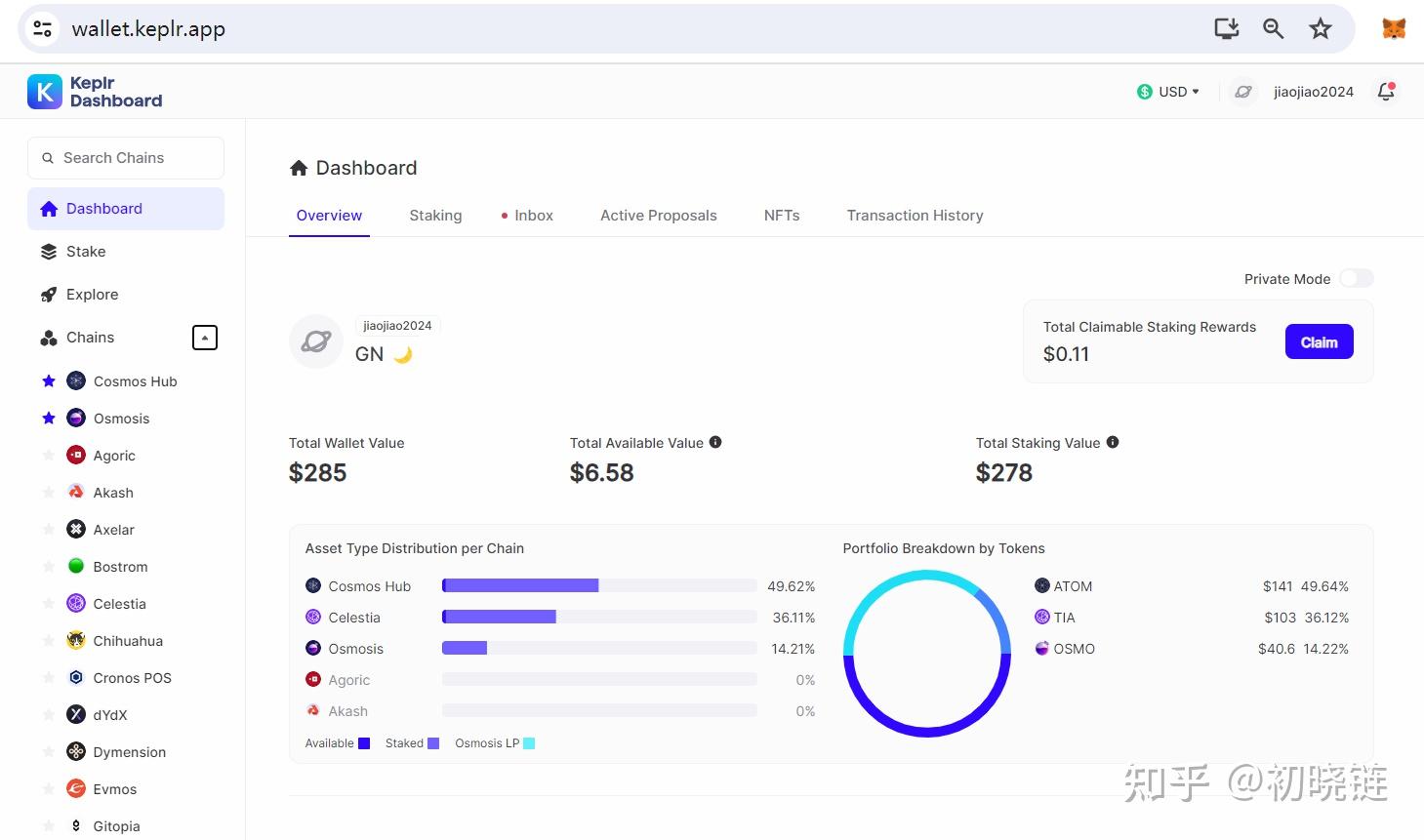Select Dashboard in the sidebar
This screenshot has height=840, width=1424.
(126, 209)
